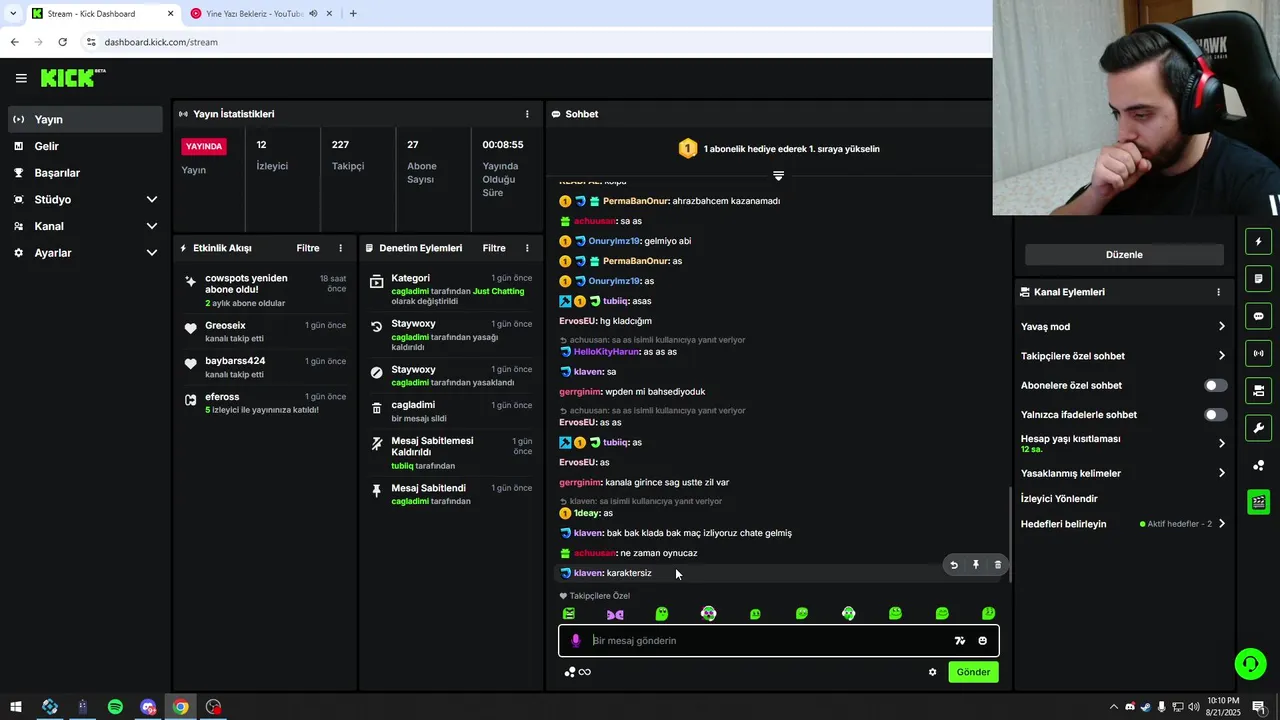Open Kanal Eylemleri three-dot menu
1280x720 pixels.
1218,292
